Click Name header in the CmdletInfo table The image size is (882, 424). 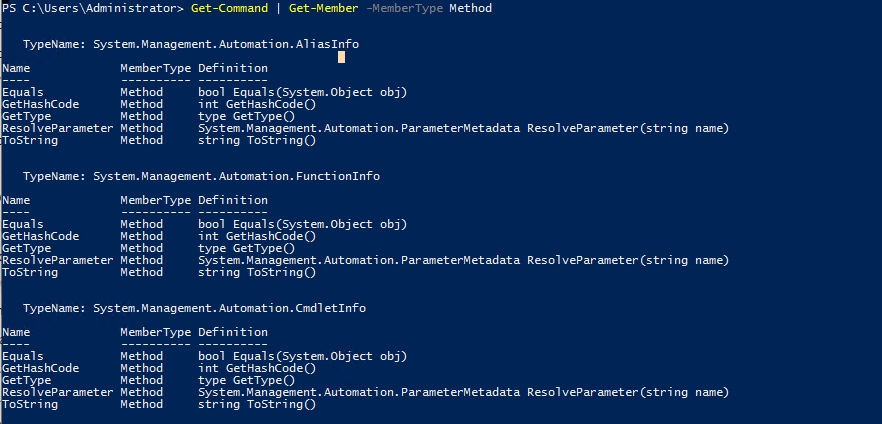click(x=16, y=332)
